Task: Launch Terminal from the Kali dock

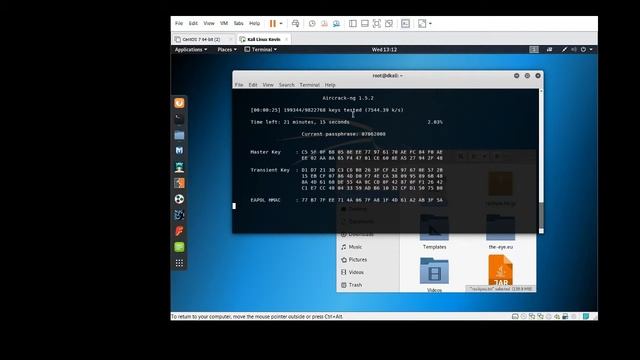Action: pos(179,119)
